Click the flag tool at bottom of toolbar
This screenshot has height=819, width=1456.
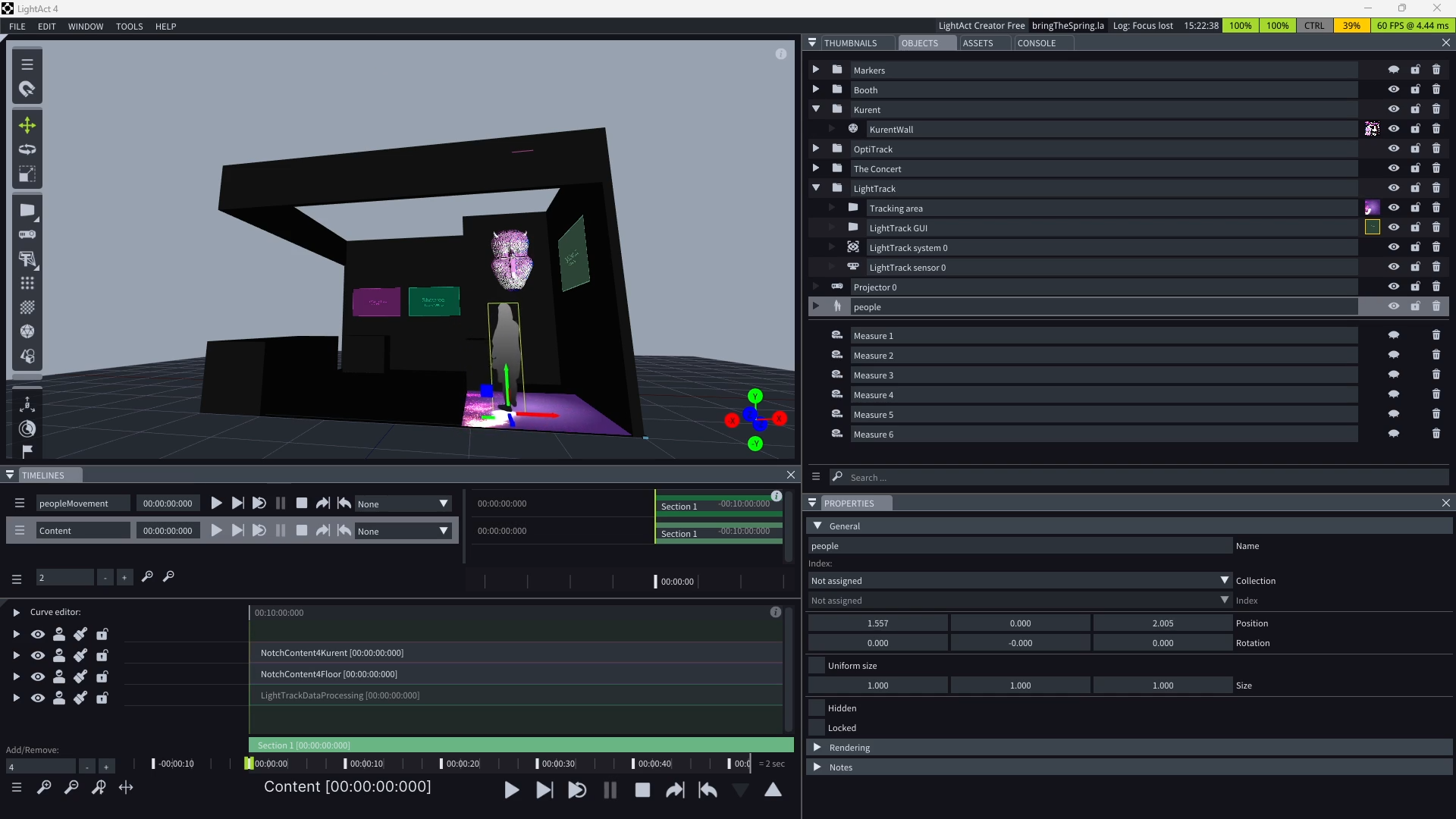pos(27,451)
